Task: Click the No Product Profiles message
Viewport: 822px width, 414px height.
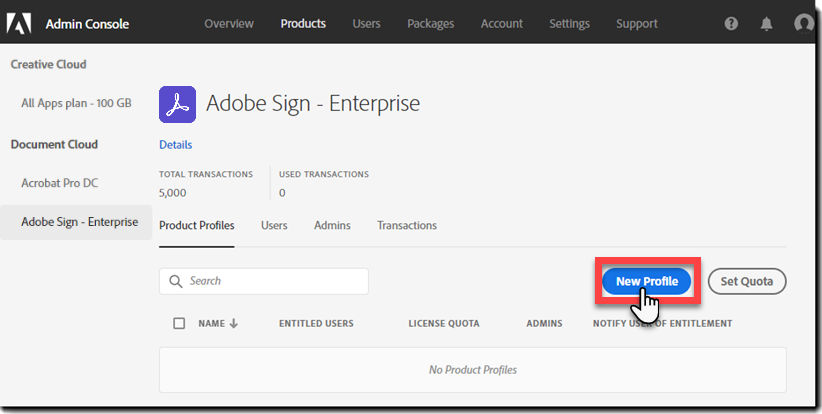Action: 473,370
